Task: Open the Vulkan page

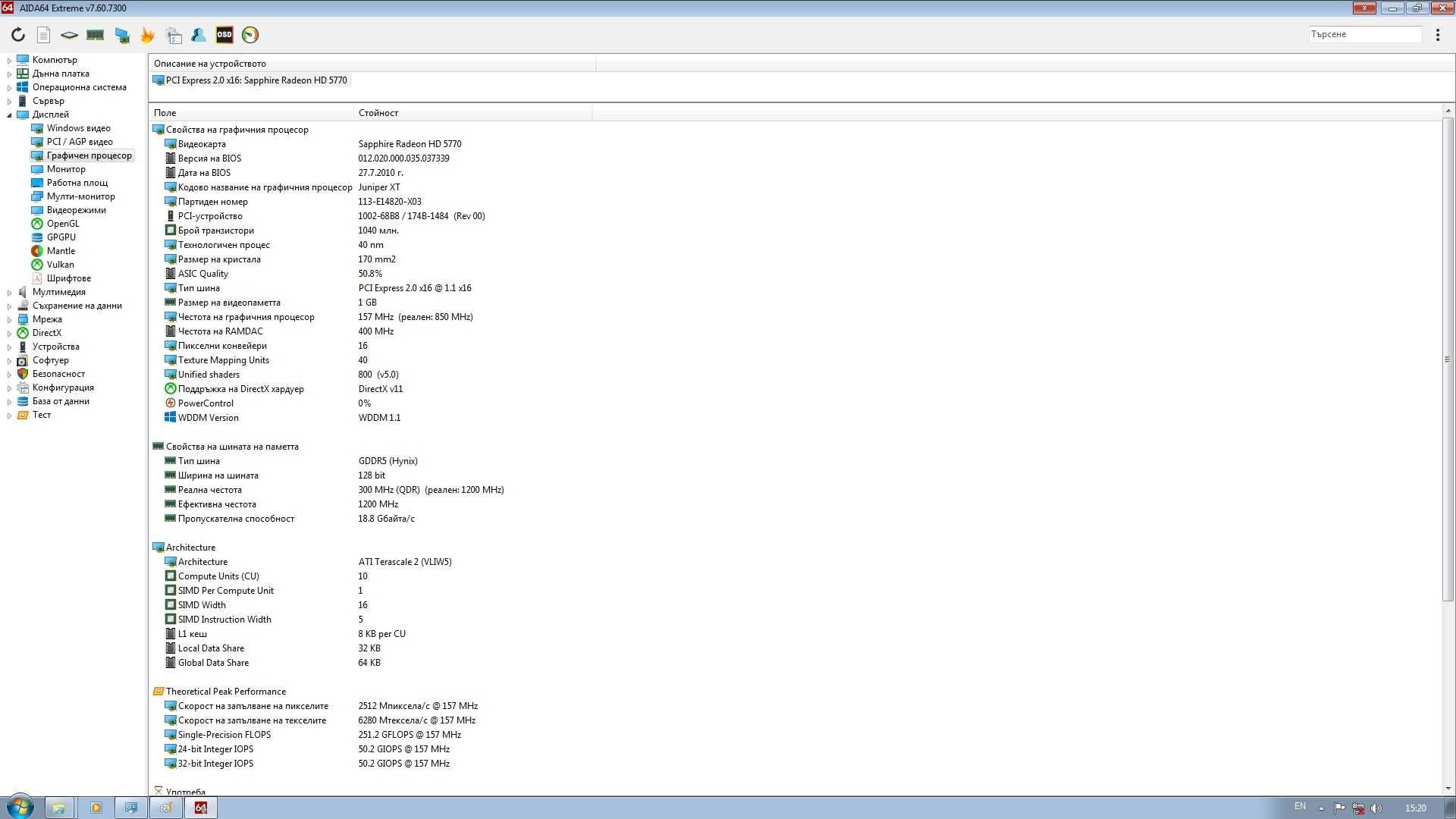Action: (x=60, y=265)
